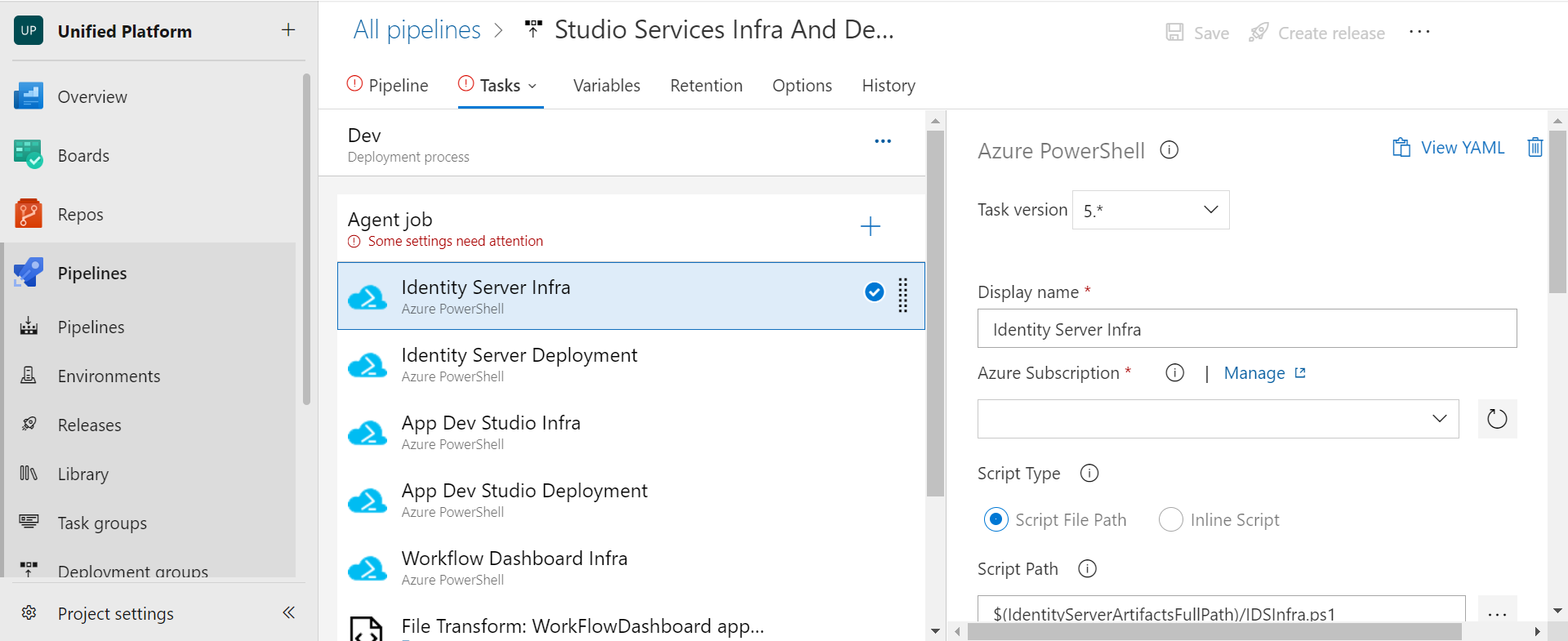
Task: Select the Identity Server Deployment task
Action: tap(630, 364)
